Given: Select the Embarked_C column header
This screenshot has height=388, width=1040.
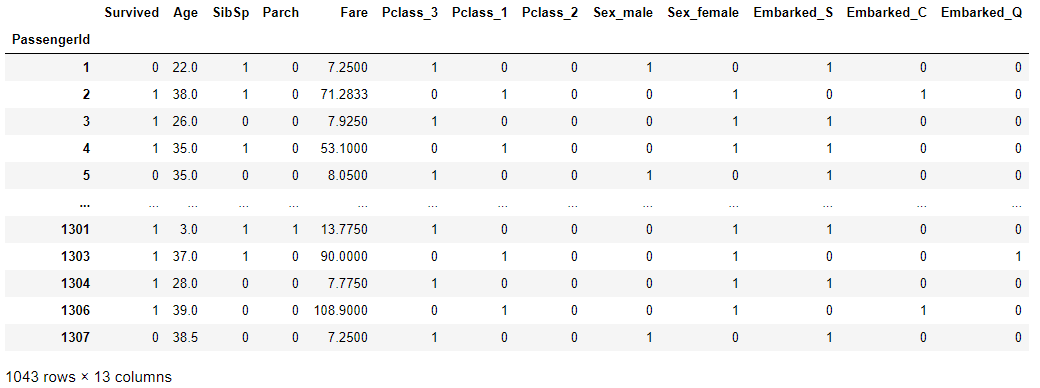Looking at the screenshot, I should pos(887,13).
